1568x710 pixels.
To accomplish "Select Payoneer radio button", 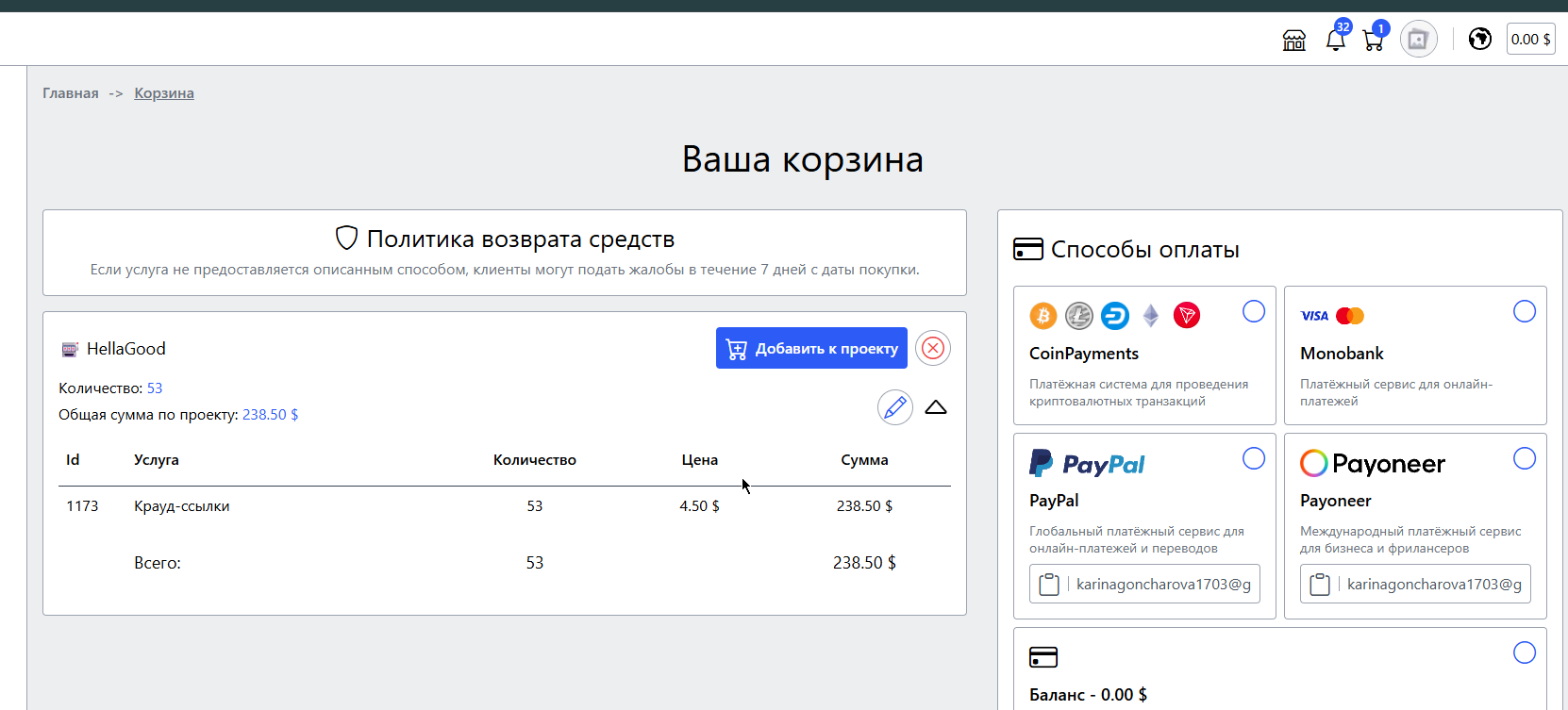I will click(x=1525, y=458).
